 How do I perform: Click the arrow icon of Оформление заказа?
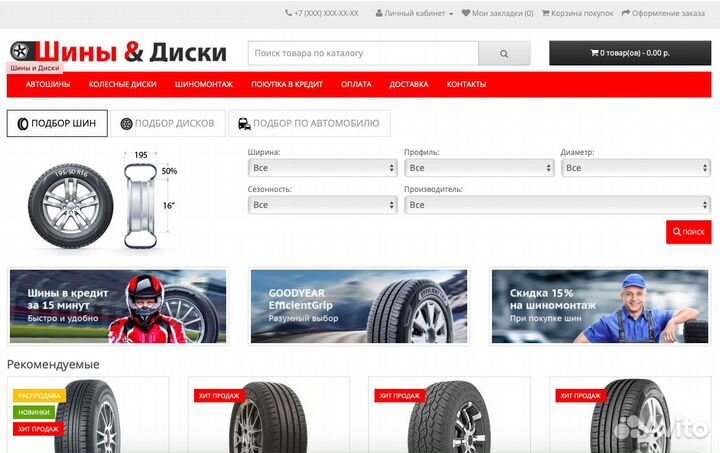625,13
